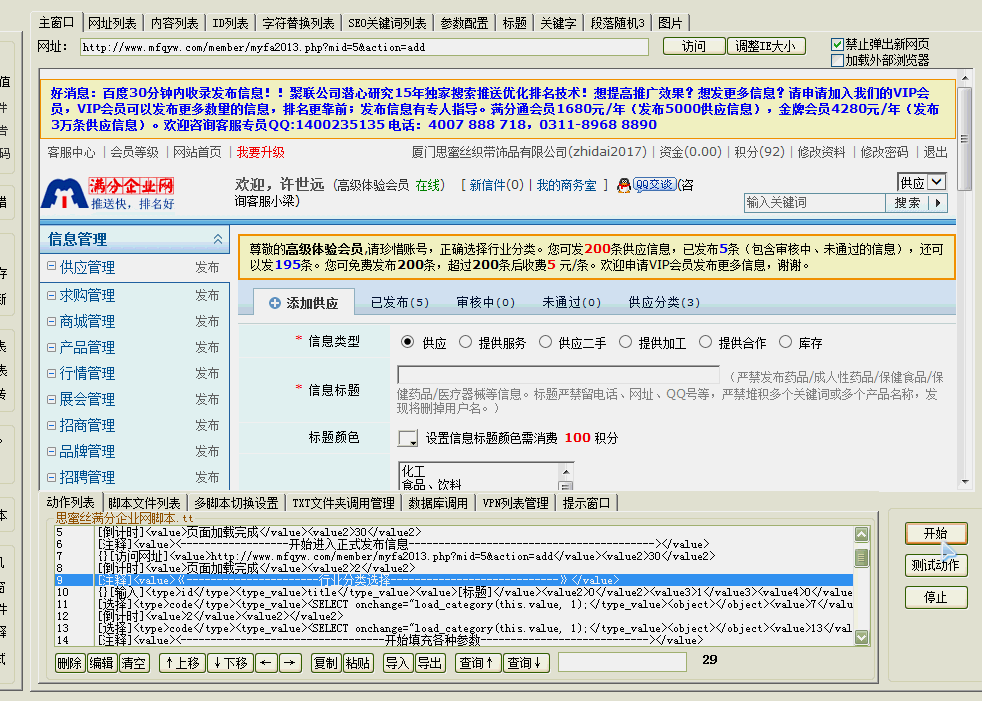The height and width of the screenshot is (701, 982).
Task: Select the 库存 radio option
Action: coord(785,342)
